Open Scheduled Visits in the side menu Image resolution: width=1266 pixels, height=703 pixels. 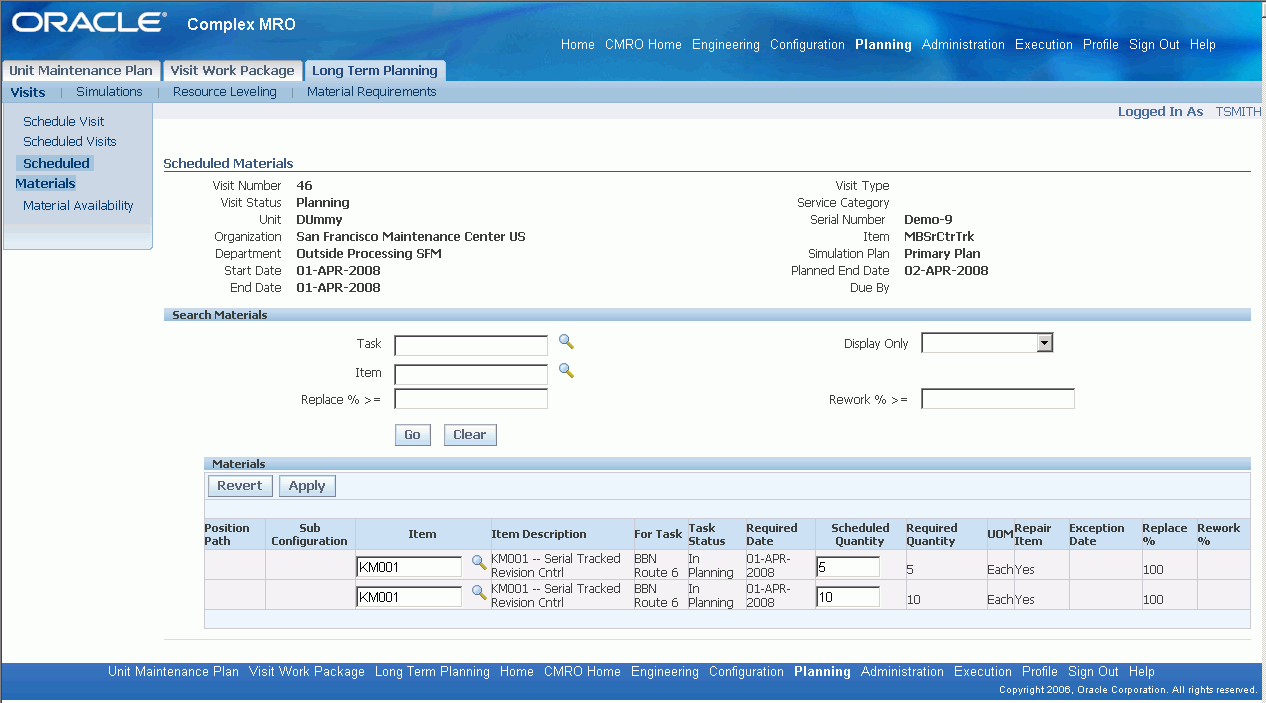[x=70, y=142]
